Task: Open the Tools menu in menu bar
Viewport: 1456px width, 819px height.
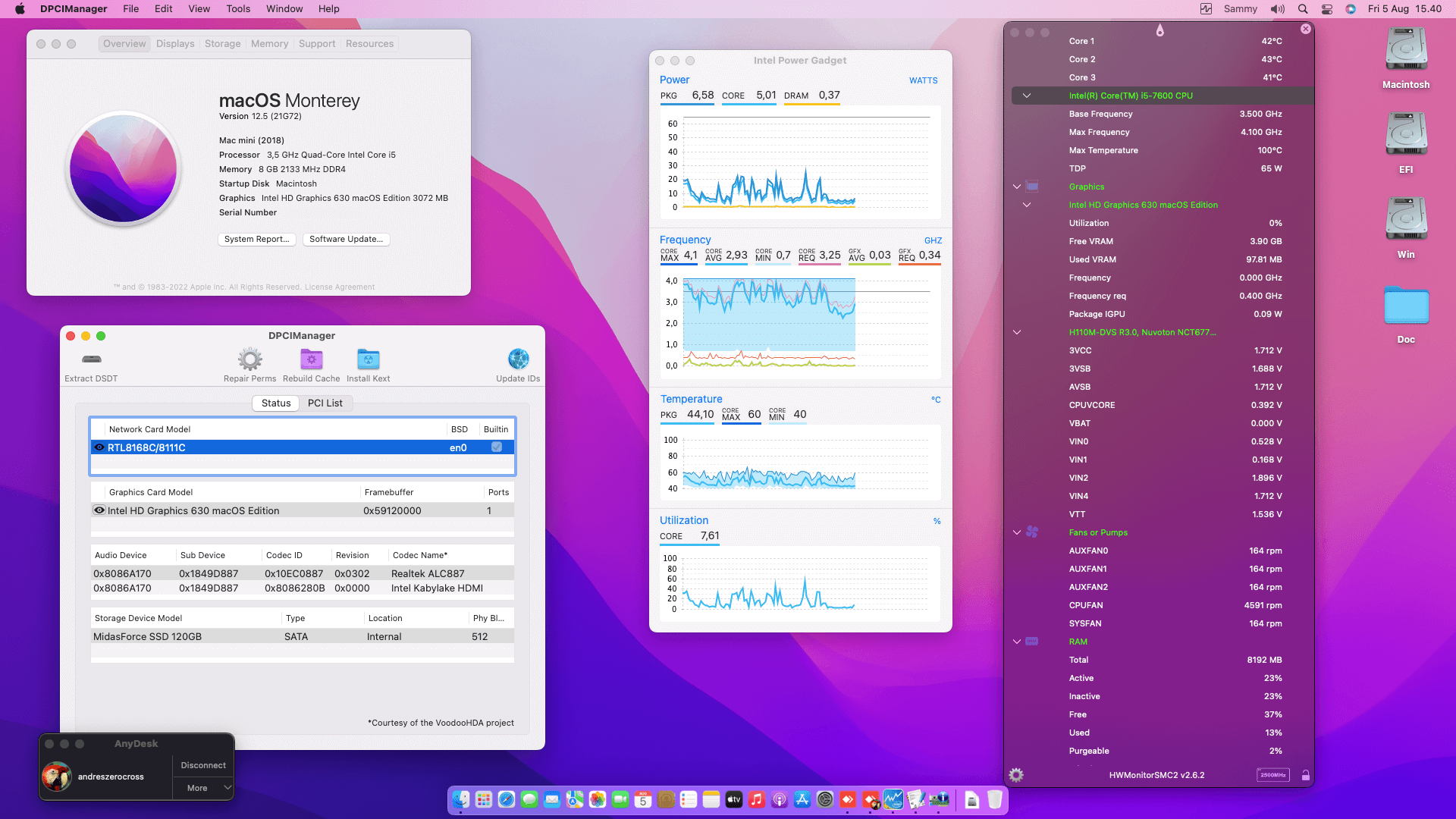Action: click(x=237, y=9)
